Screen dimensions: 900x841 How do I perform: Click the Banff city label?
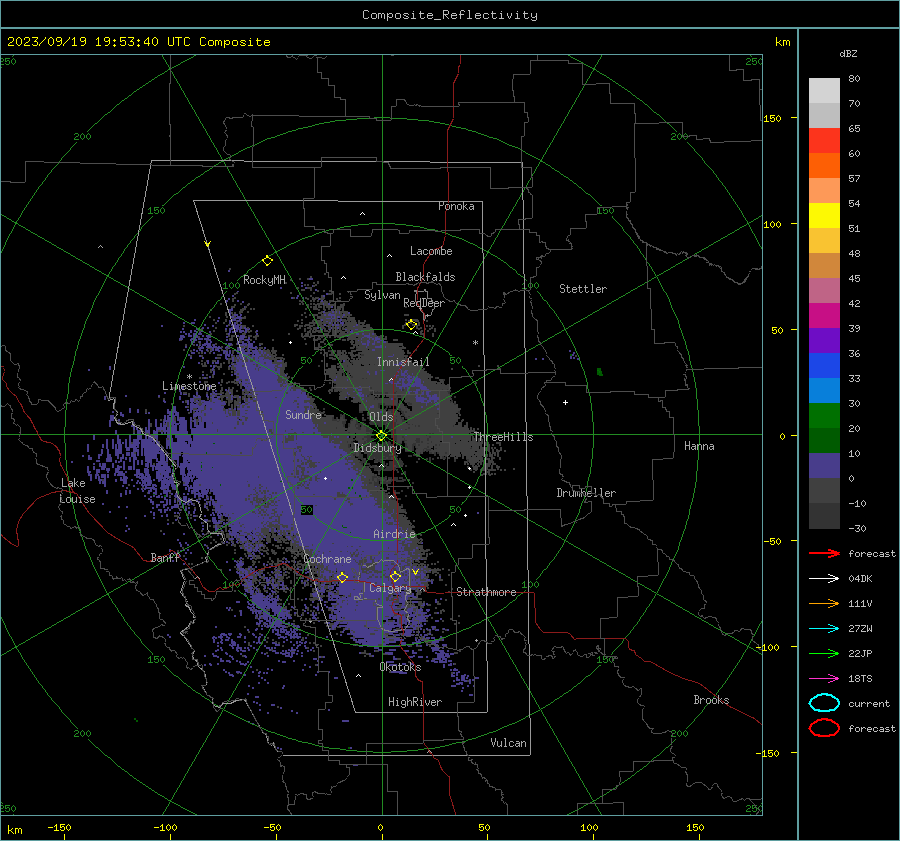tap(165, 558)
